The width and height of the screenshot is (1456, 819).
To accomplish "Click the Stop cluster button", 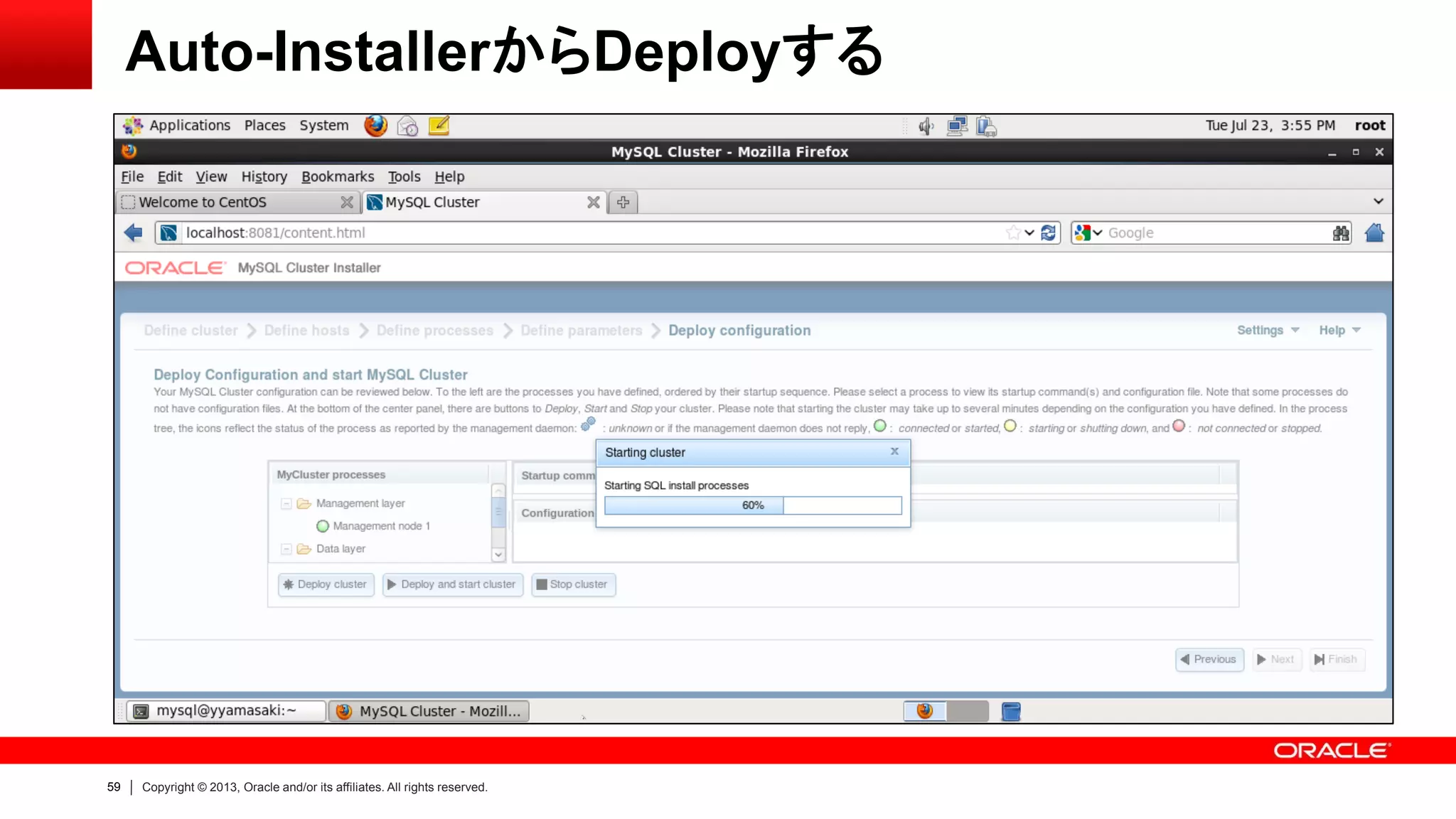I will pos(573,584).
